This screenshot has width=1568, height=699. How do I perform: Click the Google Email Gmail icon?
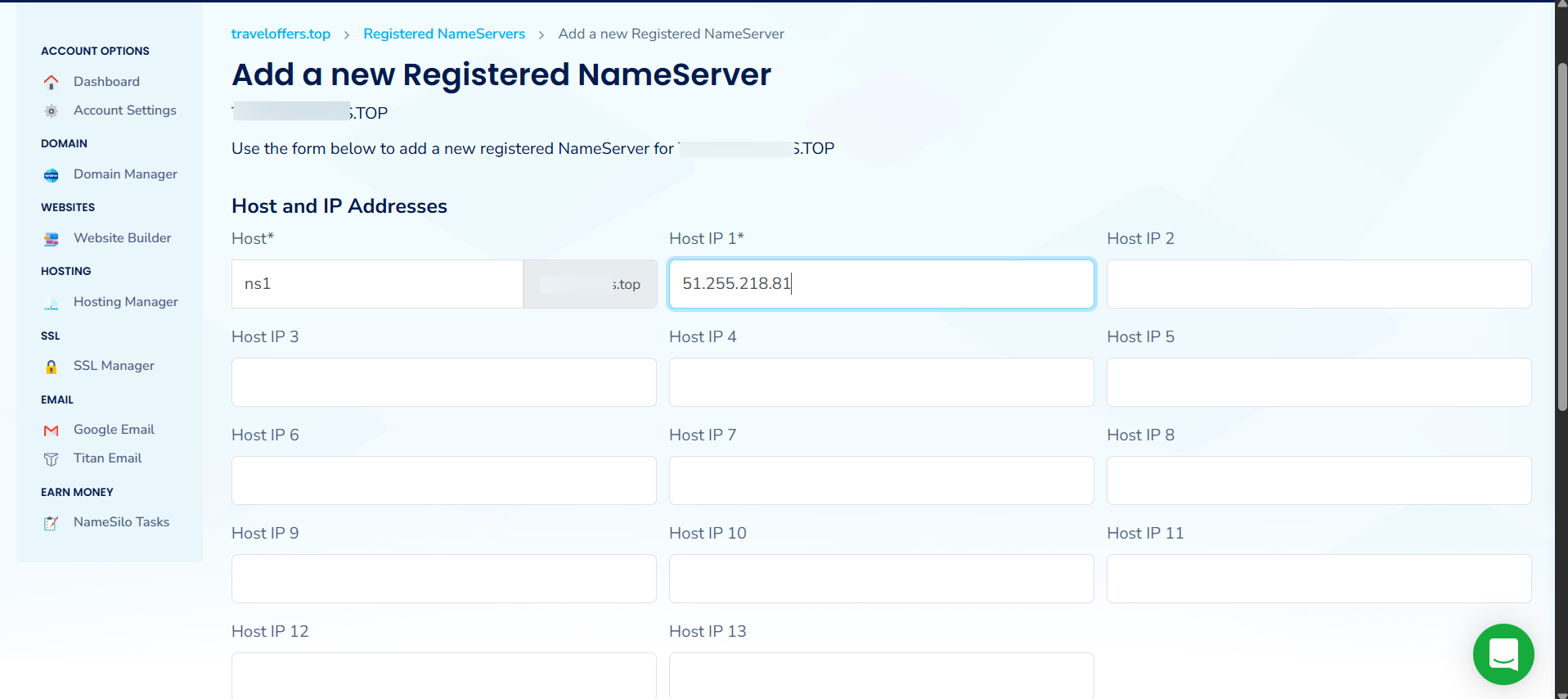pyautogui.click(x=52, y=431)
